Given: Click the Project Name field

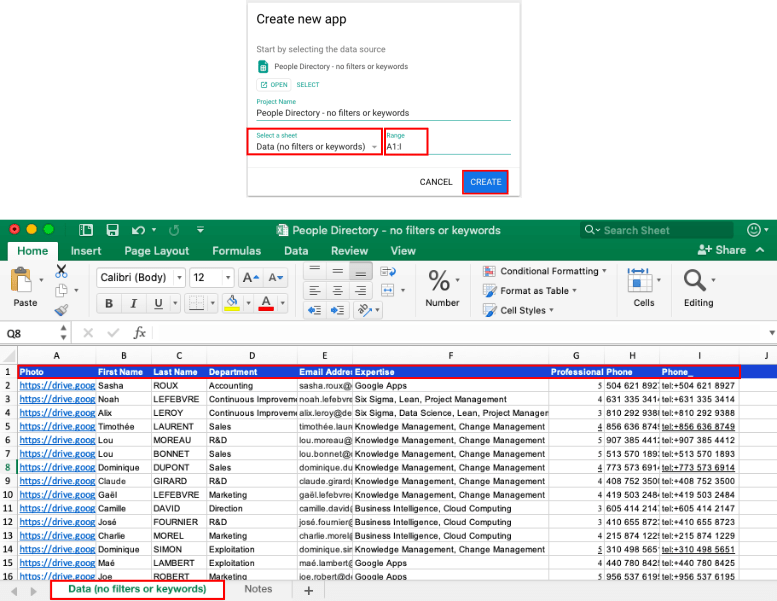Looking at the screenshot, I should click(x=383, y=113).
